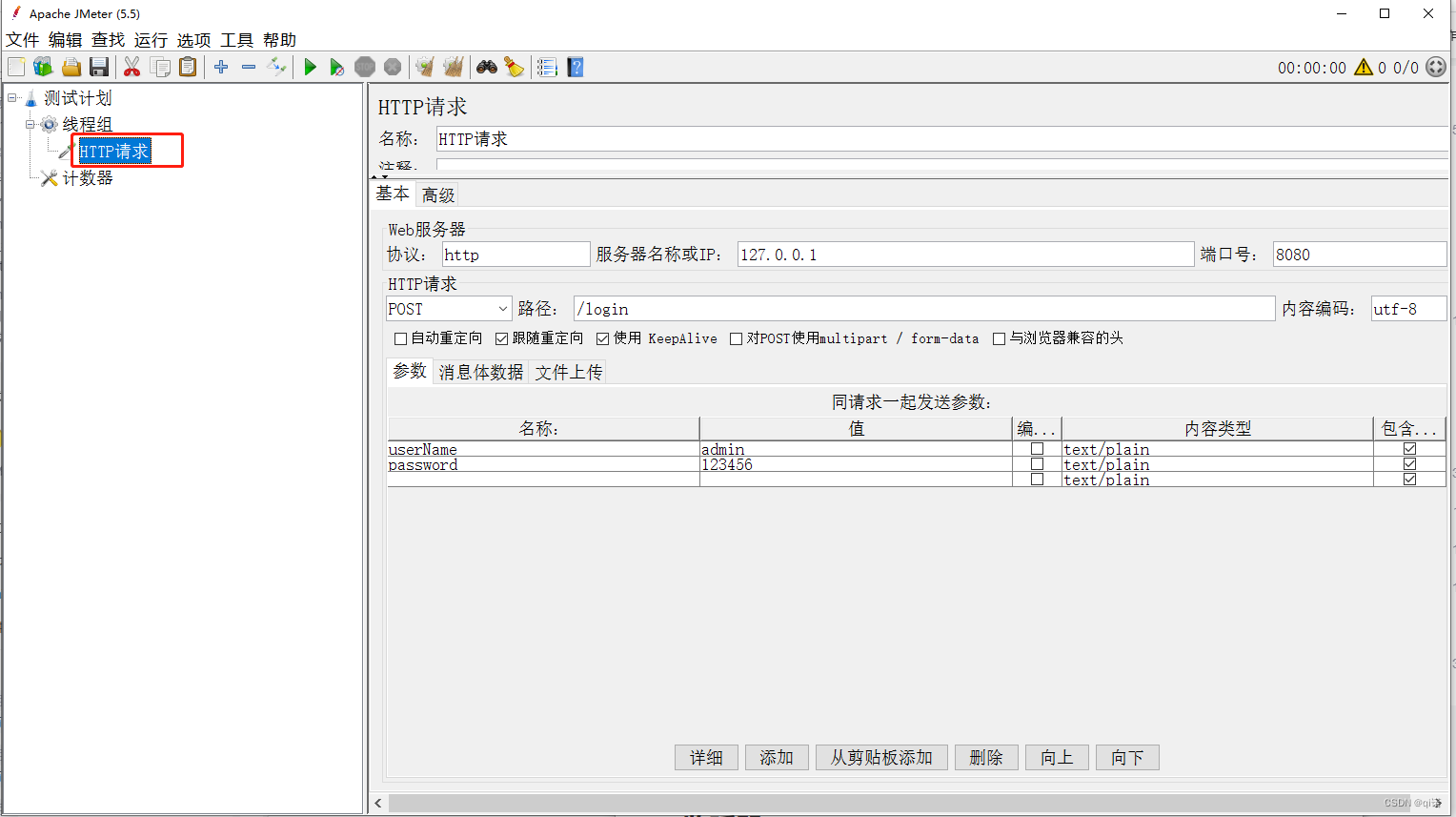Click the blue plus Expand All icon
The image size is (1456, 817).
(x=221, y=67)
